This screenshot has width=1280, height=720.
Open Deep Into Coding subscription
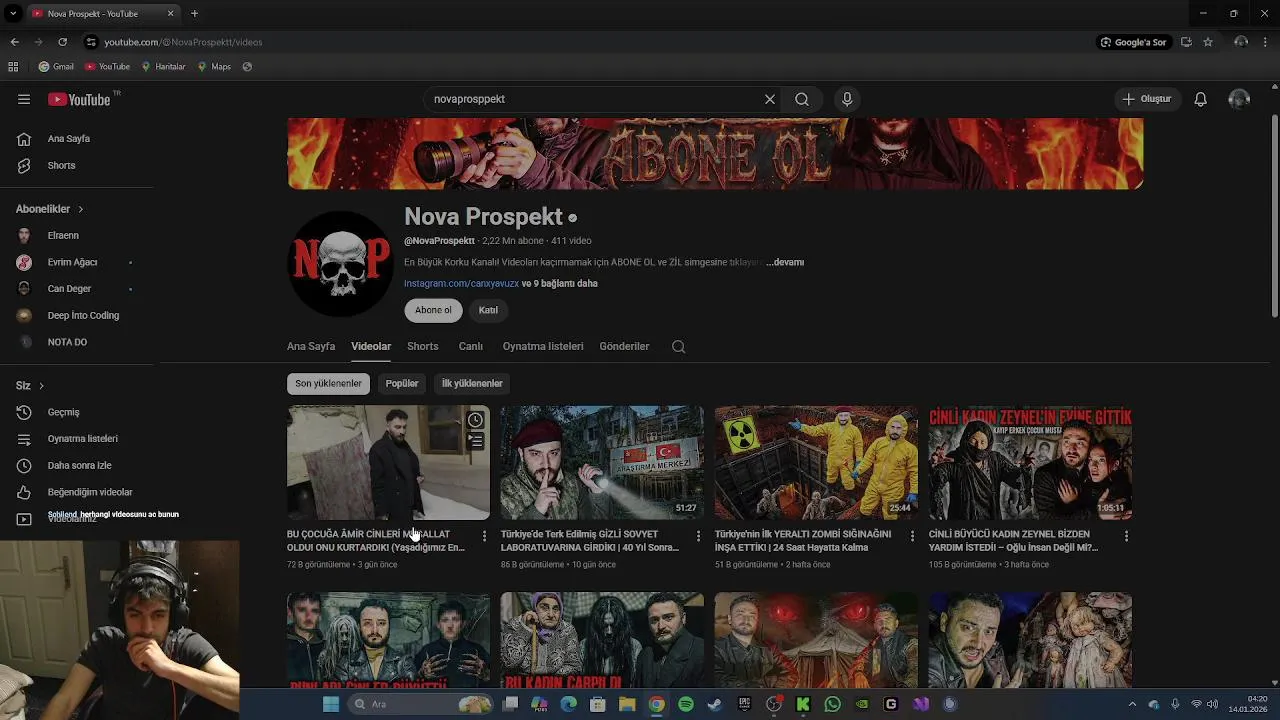coord(77,315)
